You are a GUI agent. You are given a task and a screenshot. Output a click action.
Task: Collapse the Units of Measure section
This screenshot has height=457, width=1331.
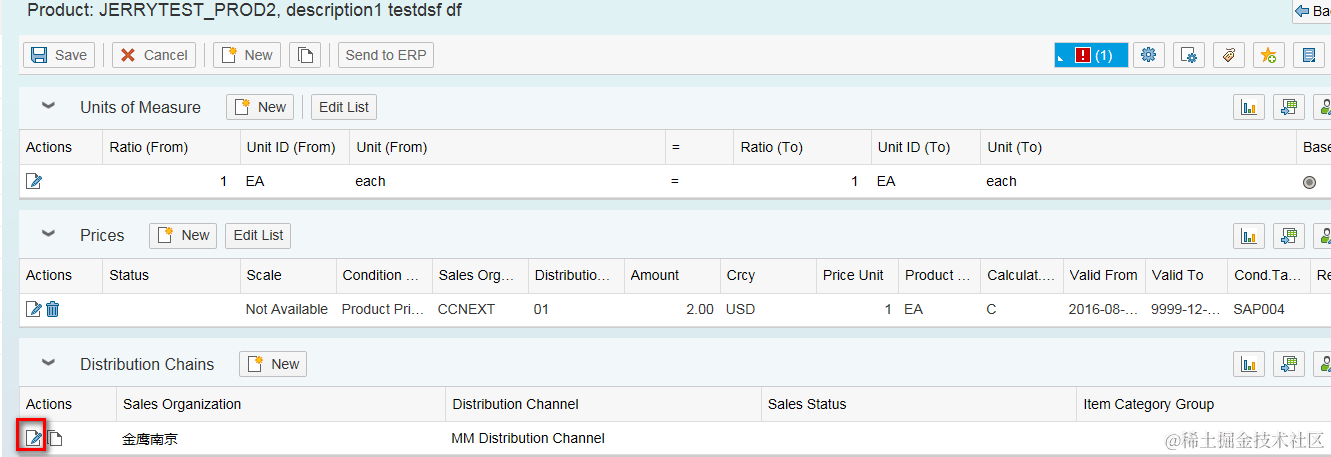[48, 107]
